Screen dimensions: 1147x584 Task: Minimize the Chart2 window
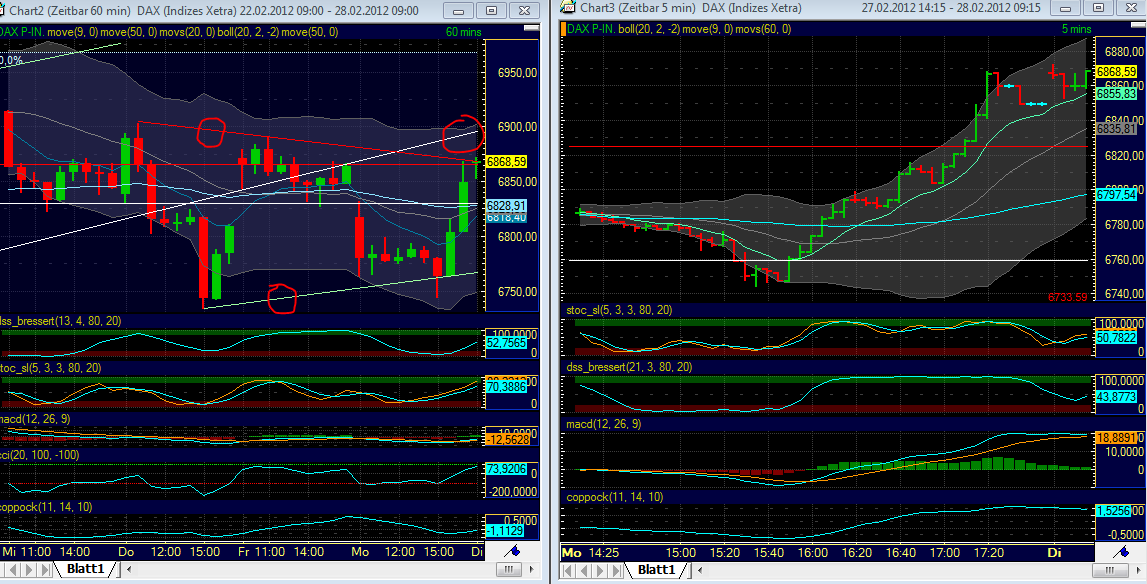pyautogui.click(x=459, y=10)
